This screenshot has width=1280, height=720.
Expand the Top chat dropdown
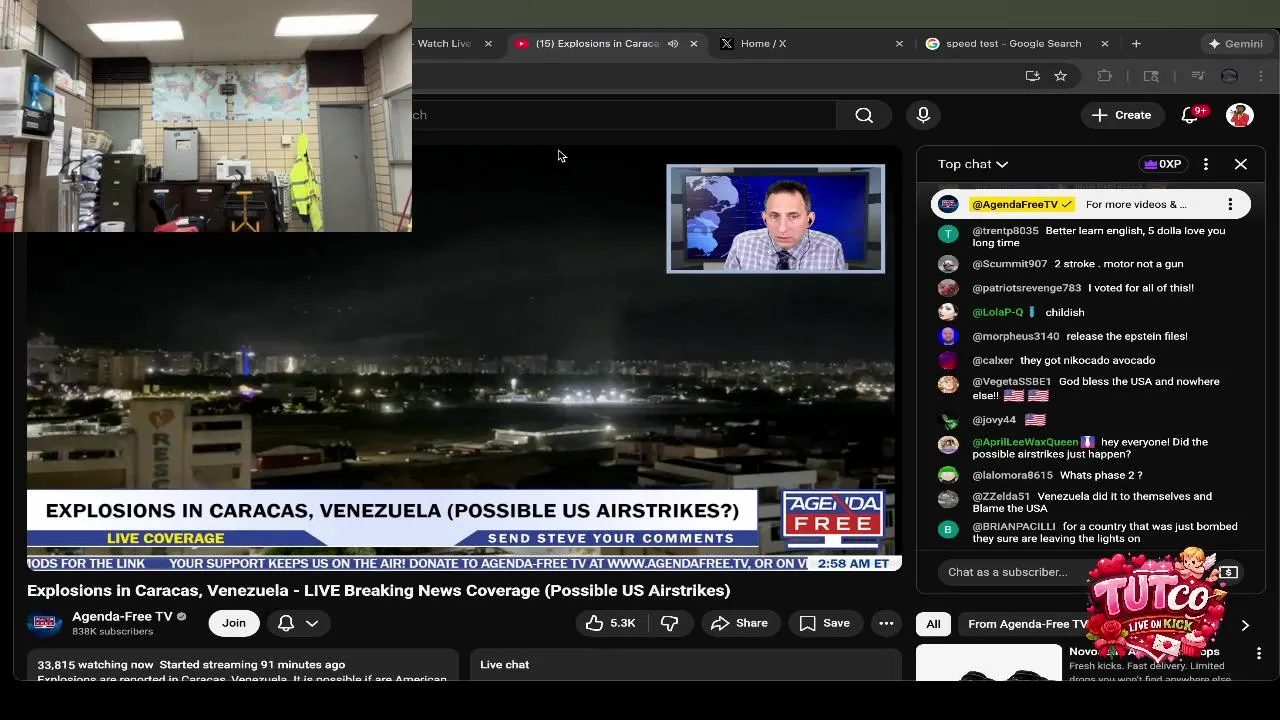pos(973,164)
